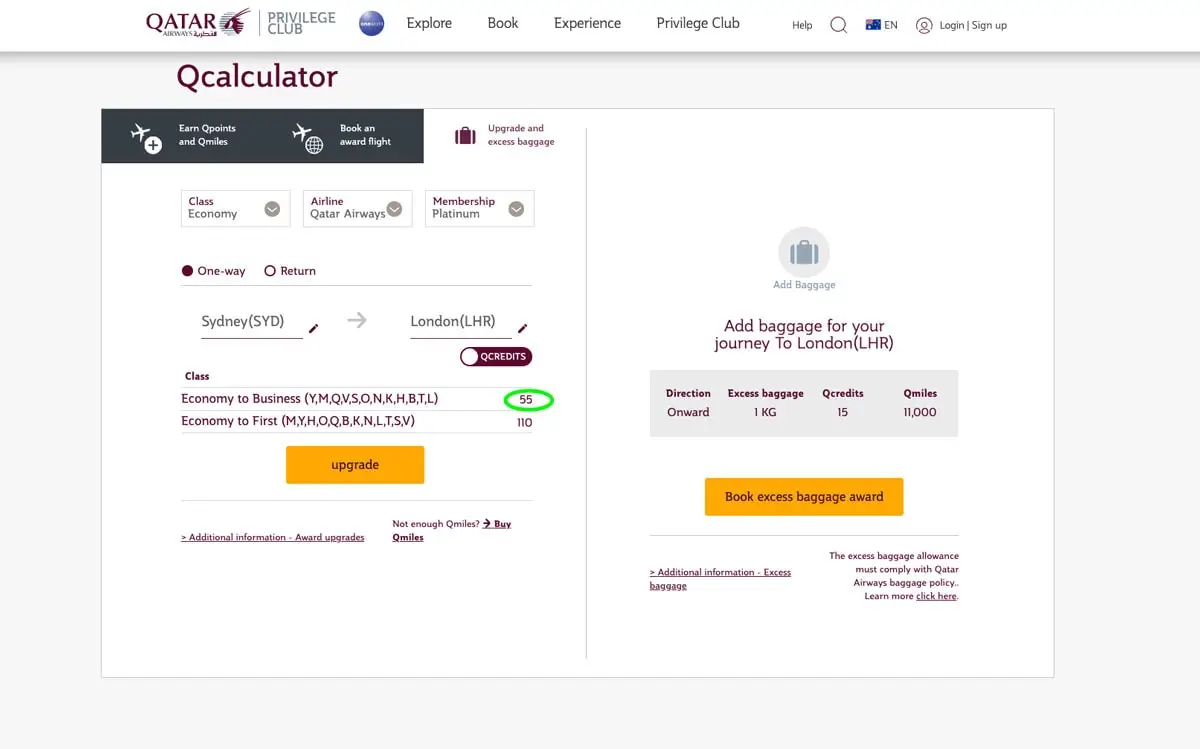Click the Add Baggage suitcase icon
This screenshot has height=749, width=1200.
(804, 252)
